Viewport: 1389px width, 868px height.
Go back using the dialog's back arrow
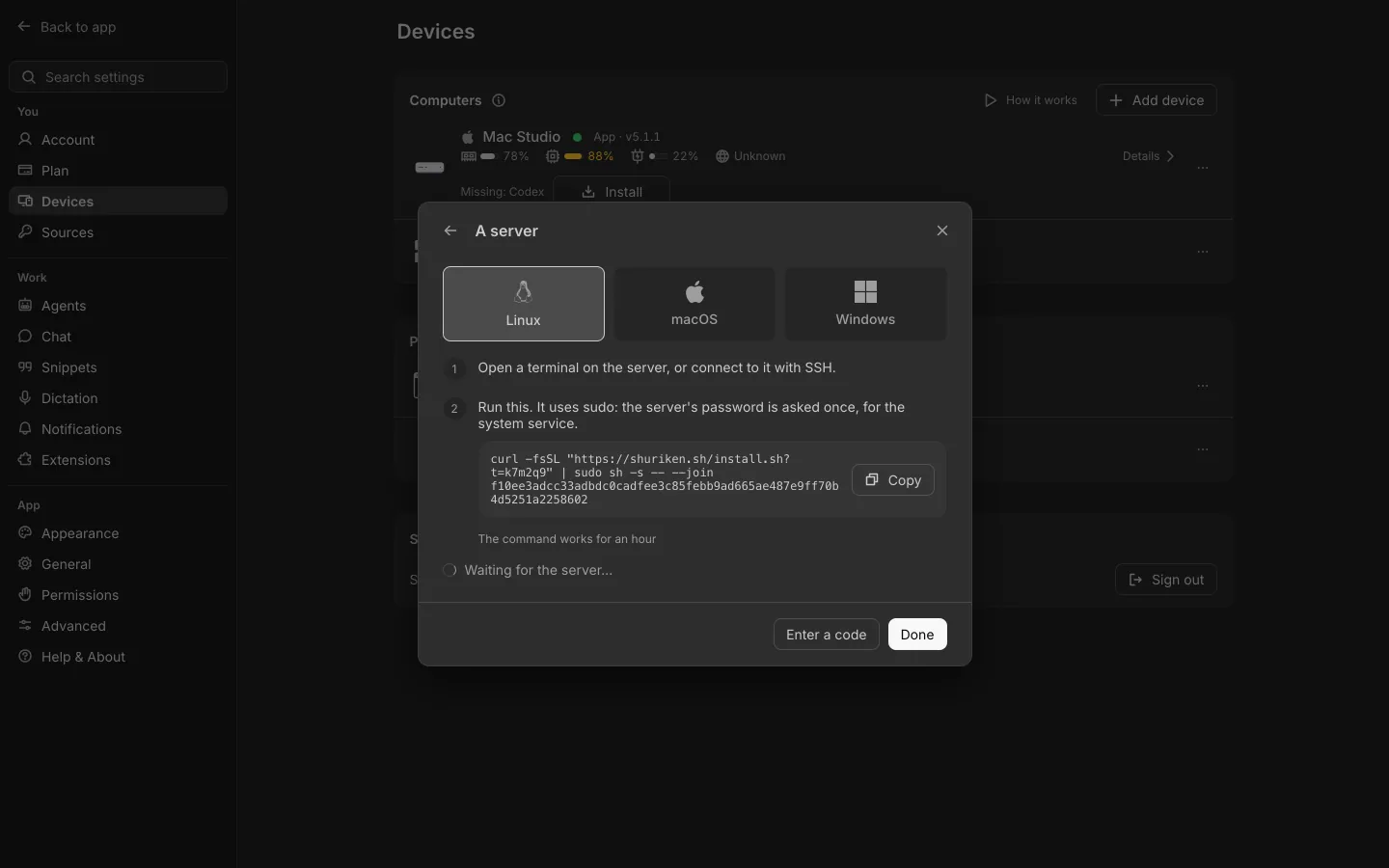click(x=450, y=231)
